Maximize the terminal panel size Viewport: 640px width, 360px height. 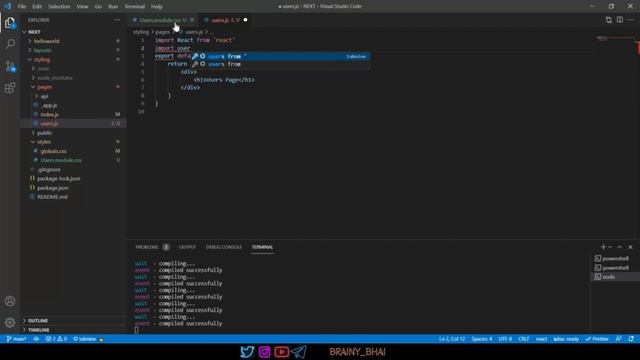(620, 247)
